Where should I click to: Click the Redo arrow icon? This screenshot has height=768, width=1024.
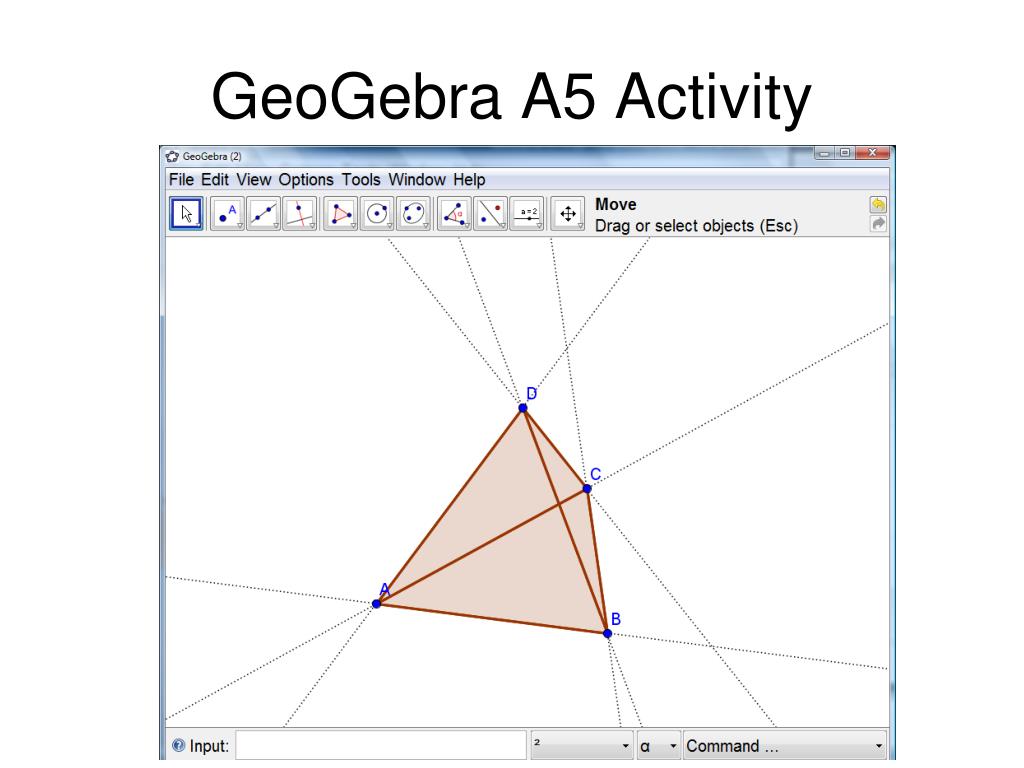[878, 224]
